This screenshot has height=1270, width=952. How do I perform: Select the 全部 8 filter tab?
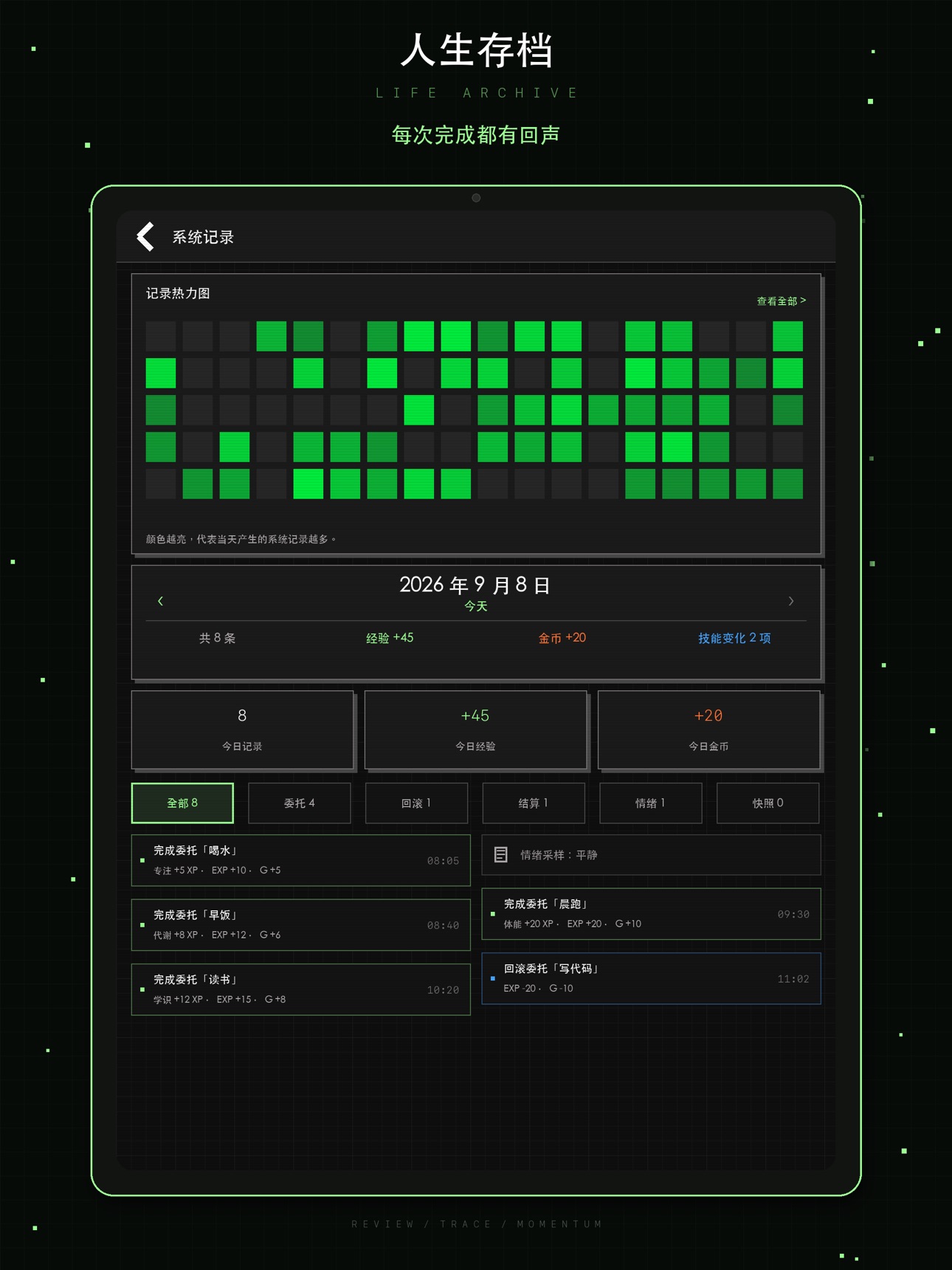click(182, 803)
